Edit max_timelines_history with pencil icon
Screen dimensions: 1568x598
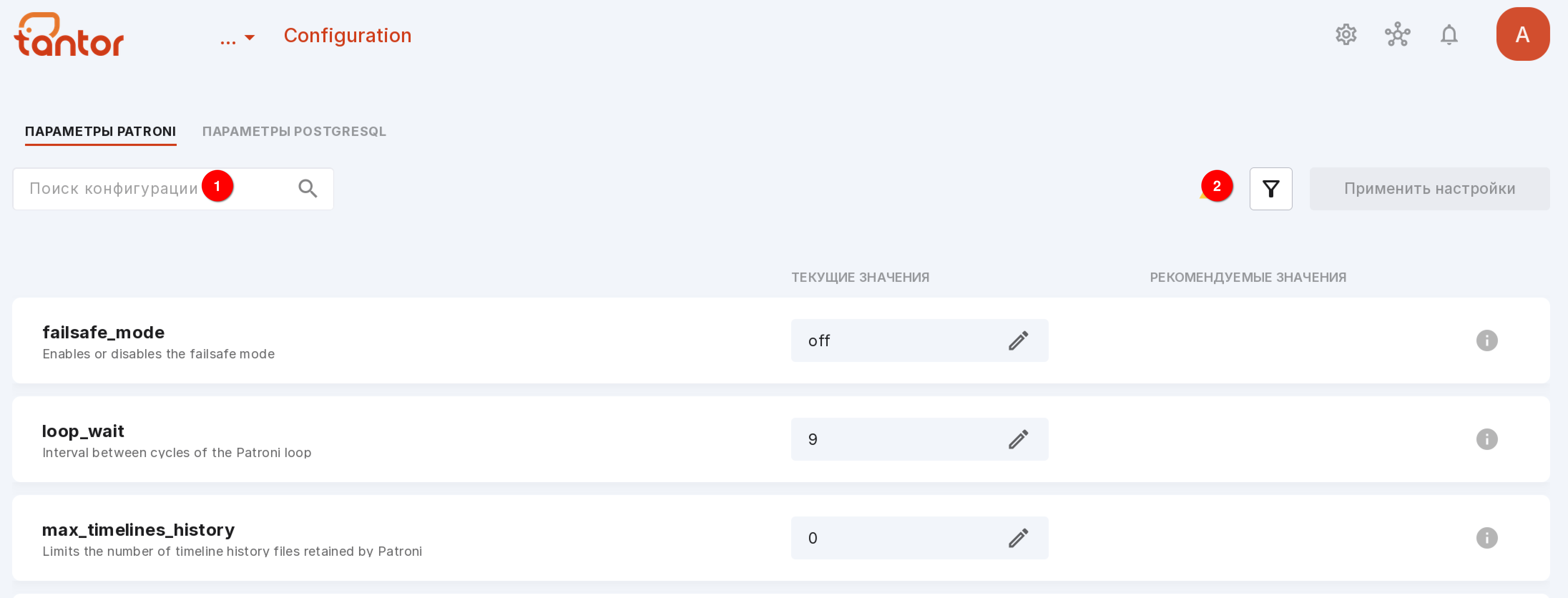click(1018, 538)
